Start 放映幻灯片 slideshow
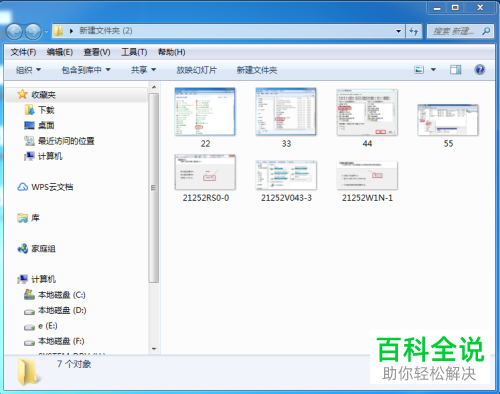 (197, 70)
